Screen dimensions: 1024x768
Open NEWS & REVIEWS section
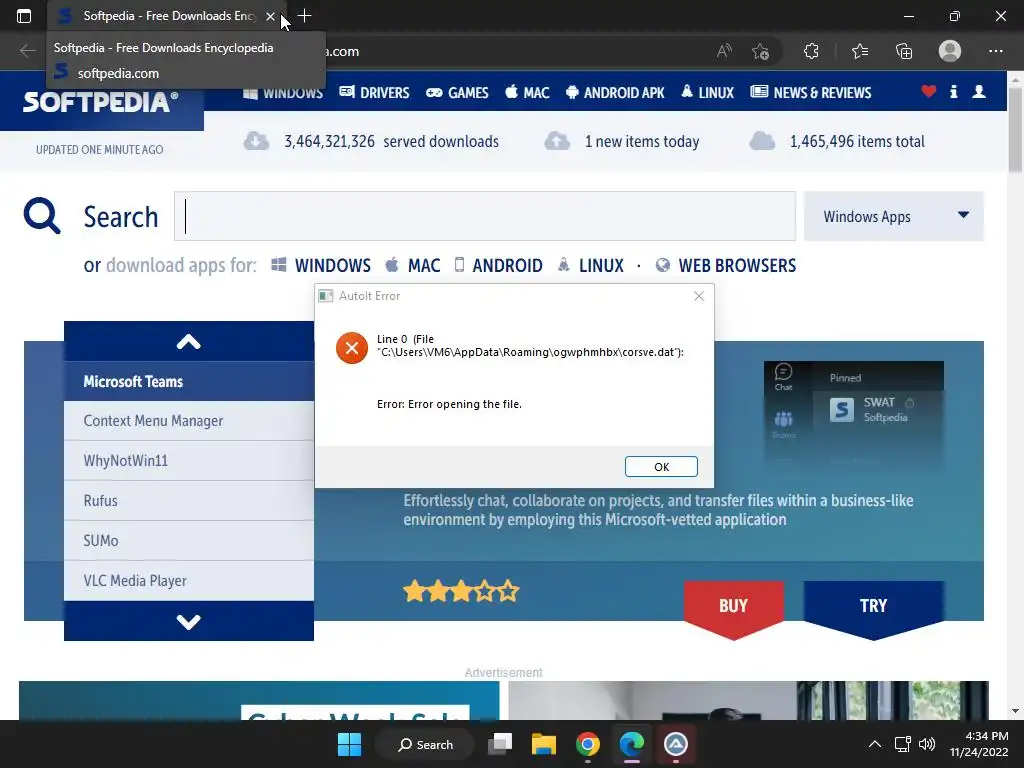[810, 93]
